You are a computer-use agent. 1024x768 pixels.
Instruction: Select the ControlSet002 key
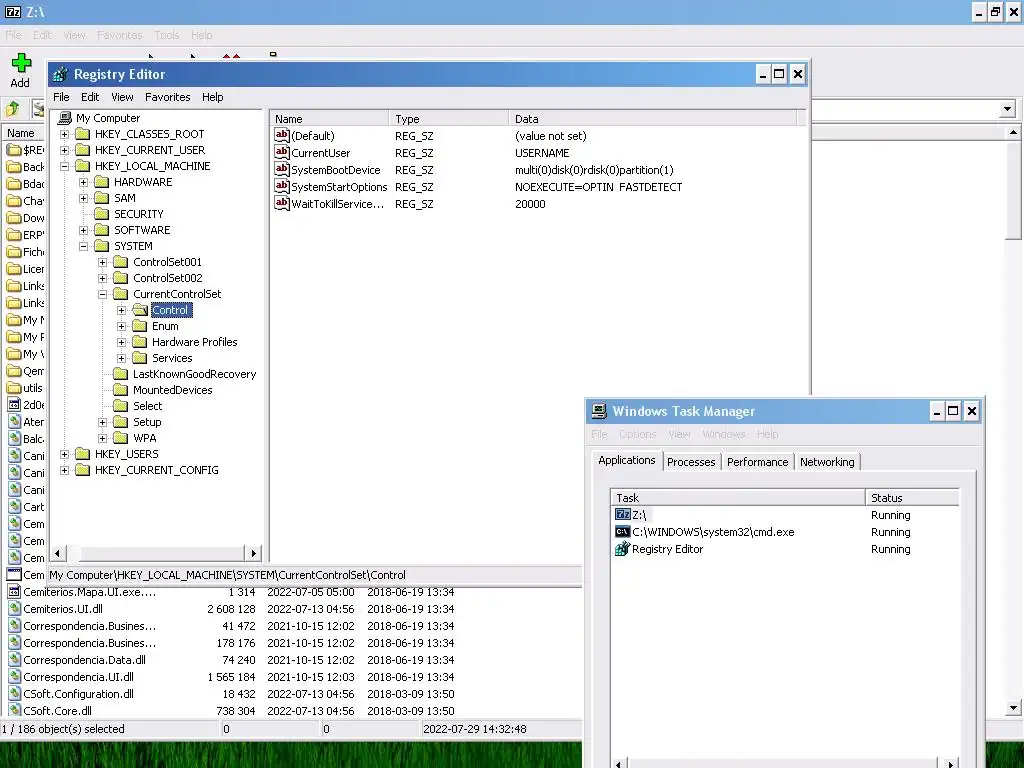coord(168,278)
